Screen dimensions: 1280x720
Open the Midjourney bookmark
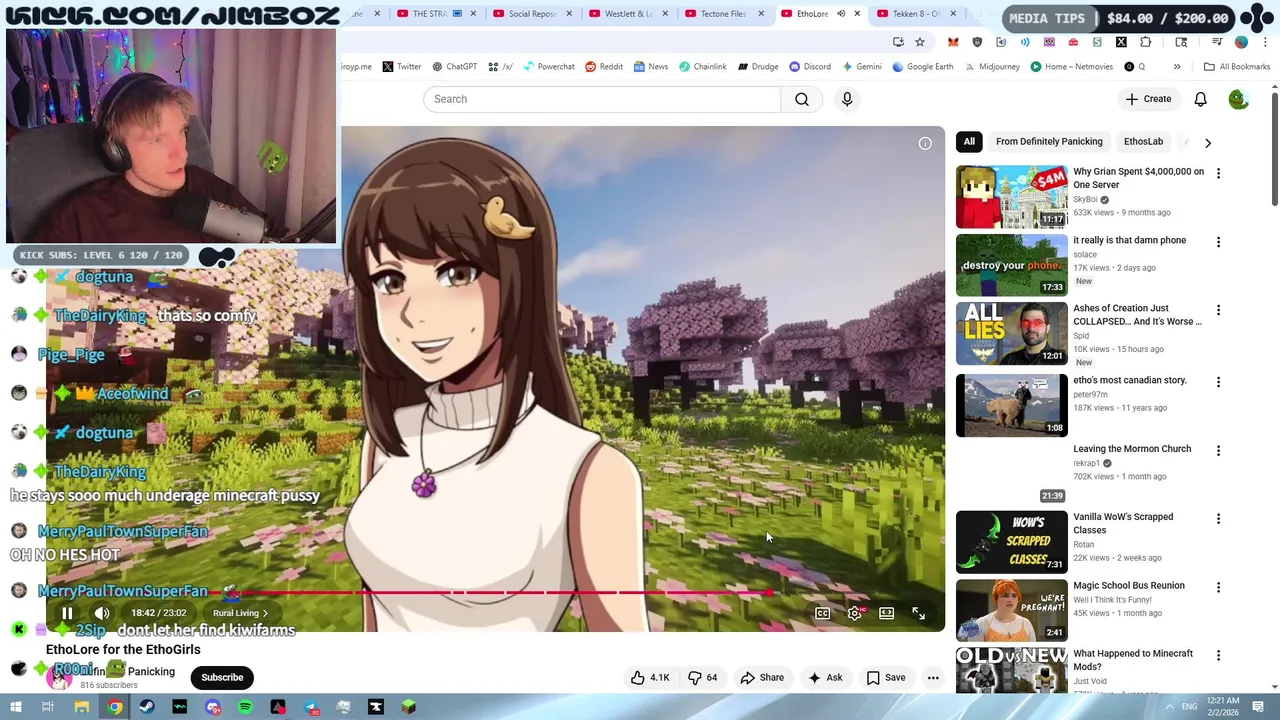tap(992, 67)
